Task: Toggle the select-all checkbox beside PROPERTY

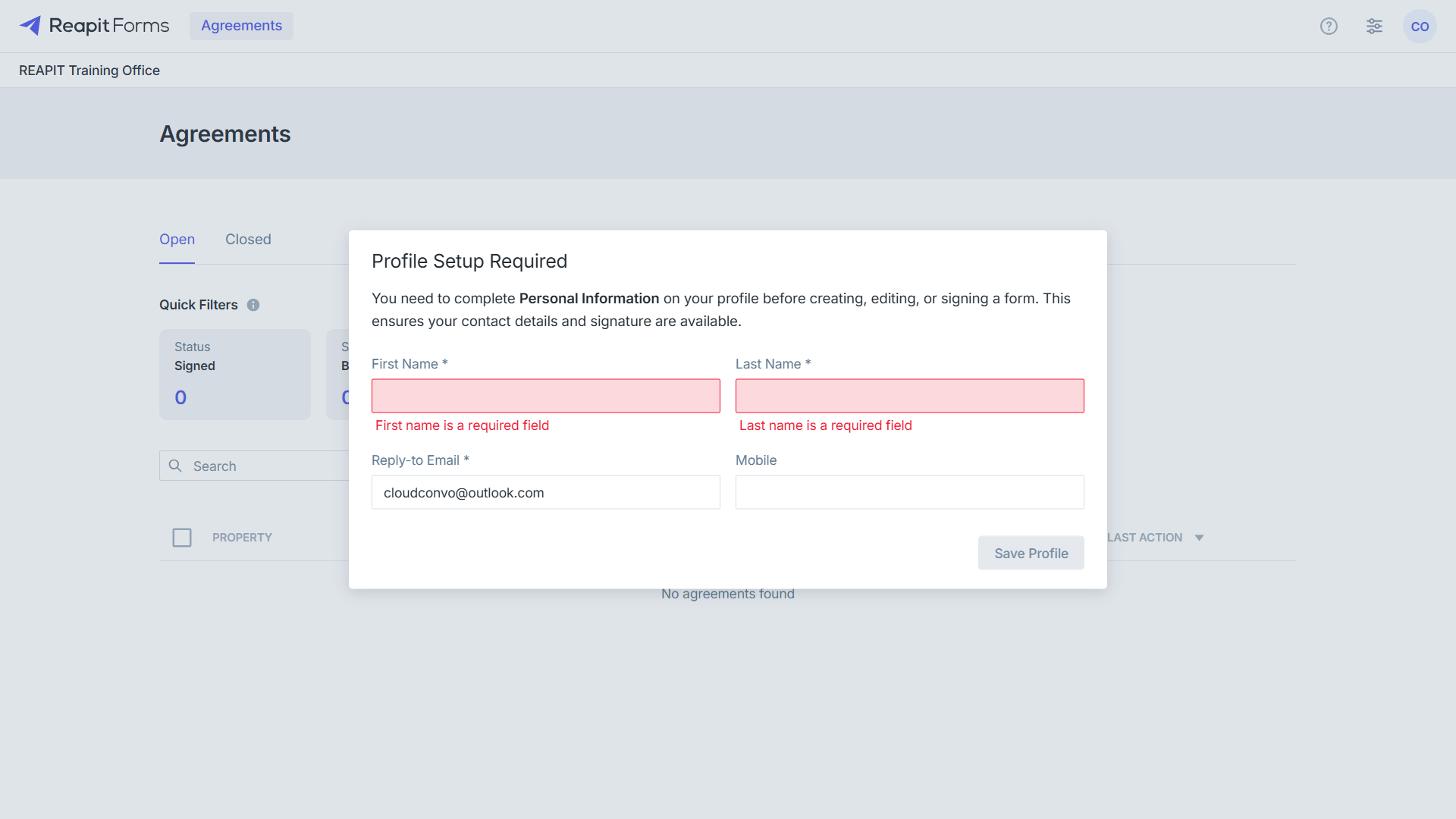Action: tap(182, 538)
